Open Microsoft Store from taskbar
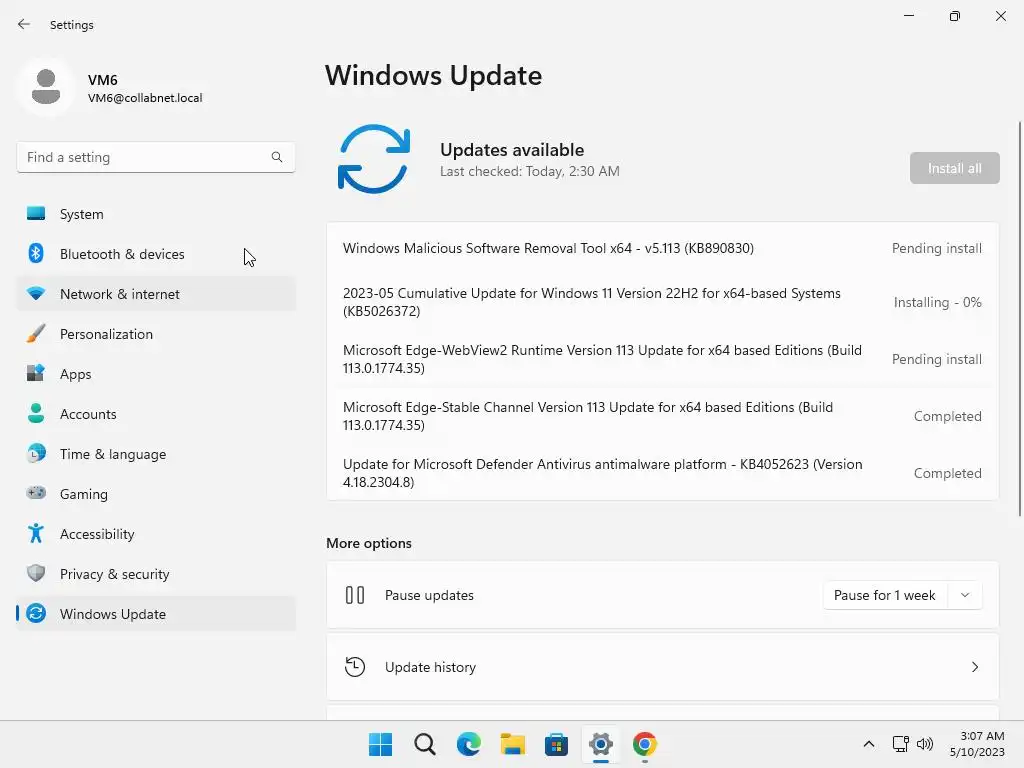The image size is (1024, 768). click(556, 744)
